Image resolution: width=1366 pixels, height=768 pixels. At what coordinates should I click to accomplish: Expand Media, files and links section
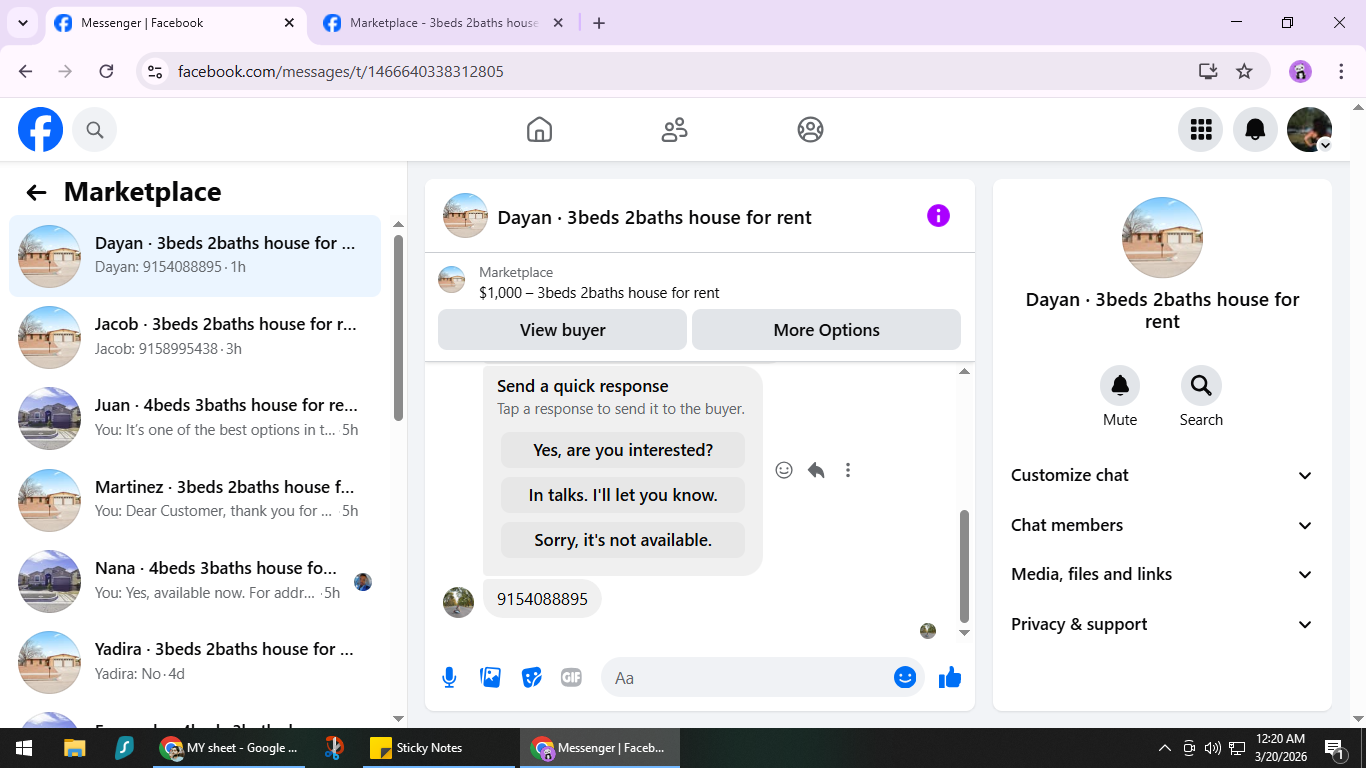1162,574
